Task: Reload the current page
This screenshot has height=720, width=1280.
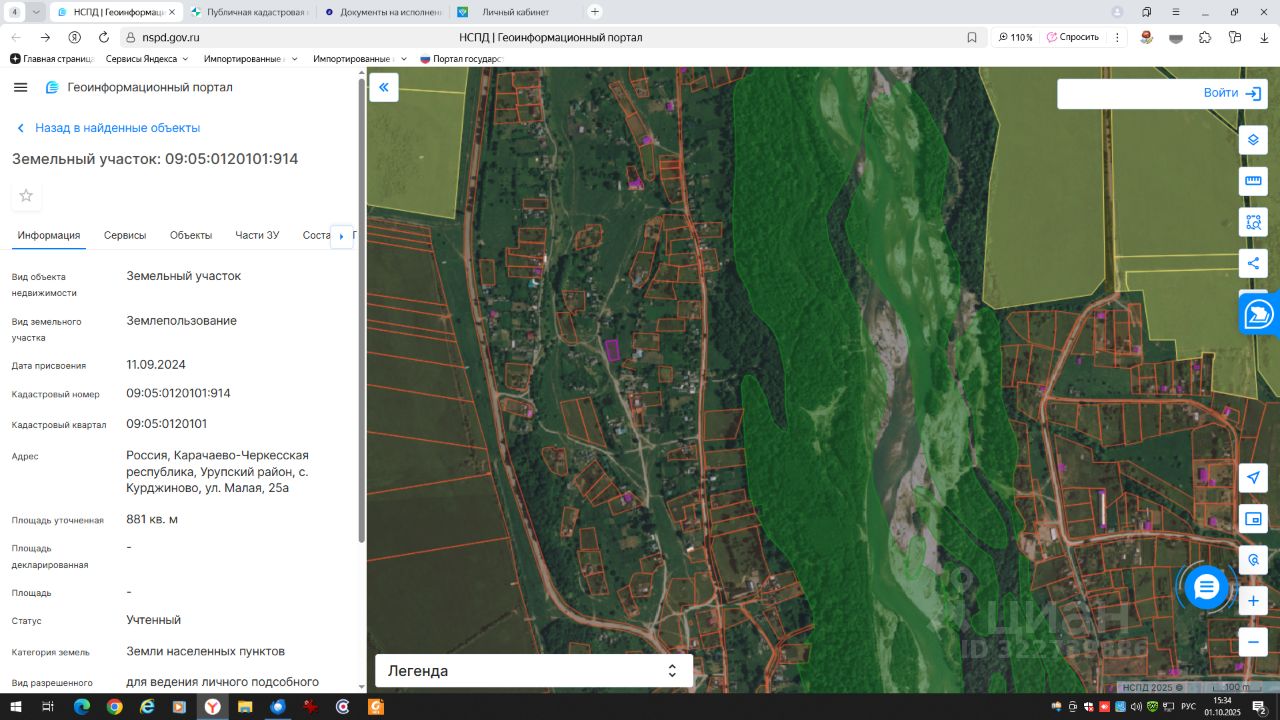Action: click(103, 37)
